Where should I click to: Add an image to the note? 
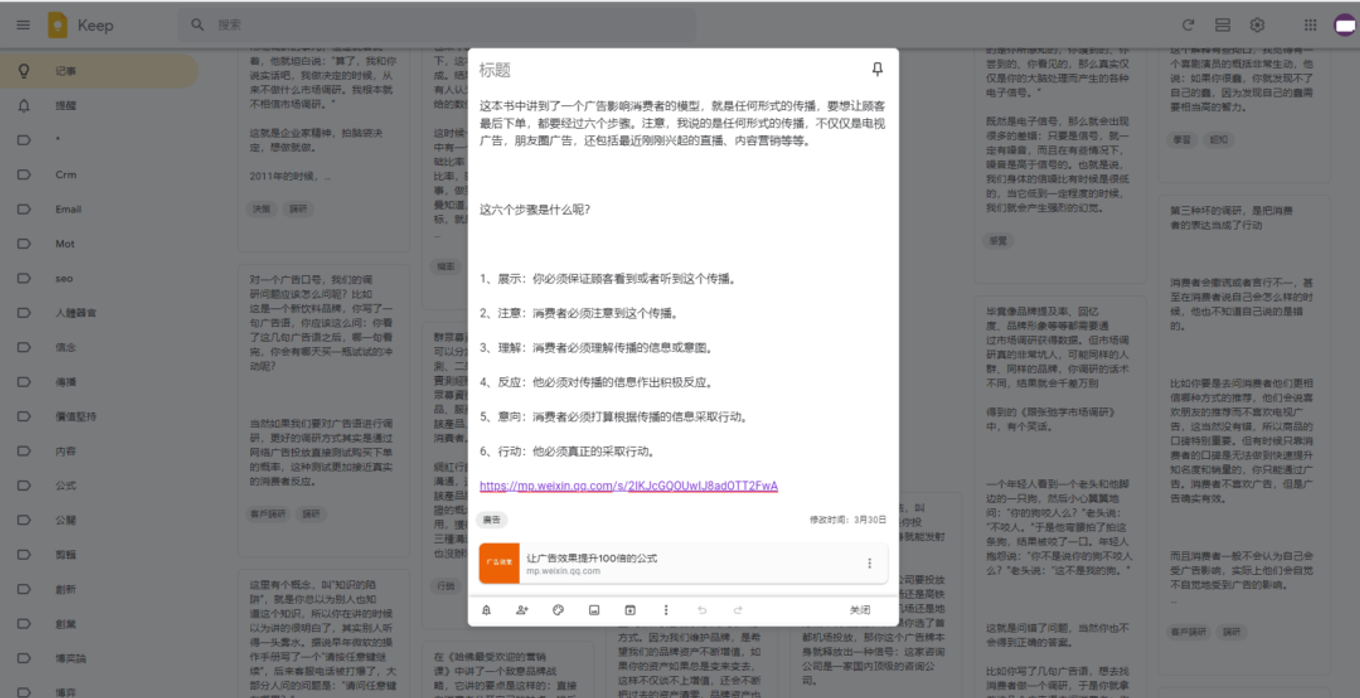(594, 610)
